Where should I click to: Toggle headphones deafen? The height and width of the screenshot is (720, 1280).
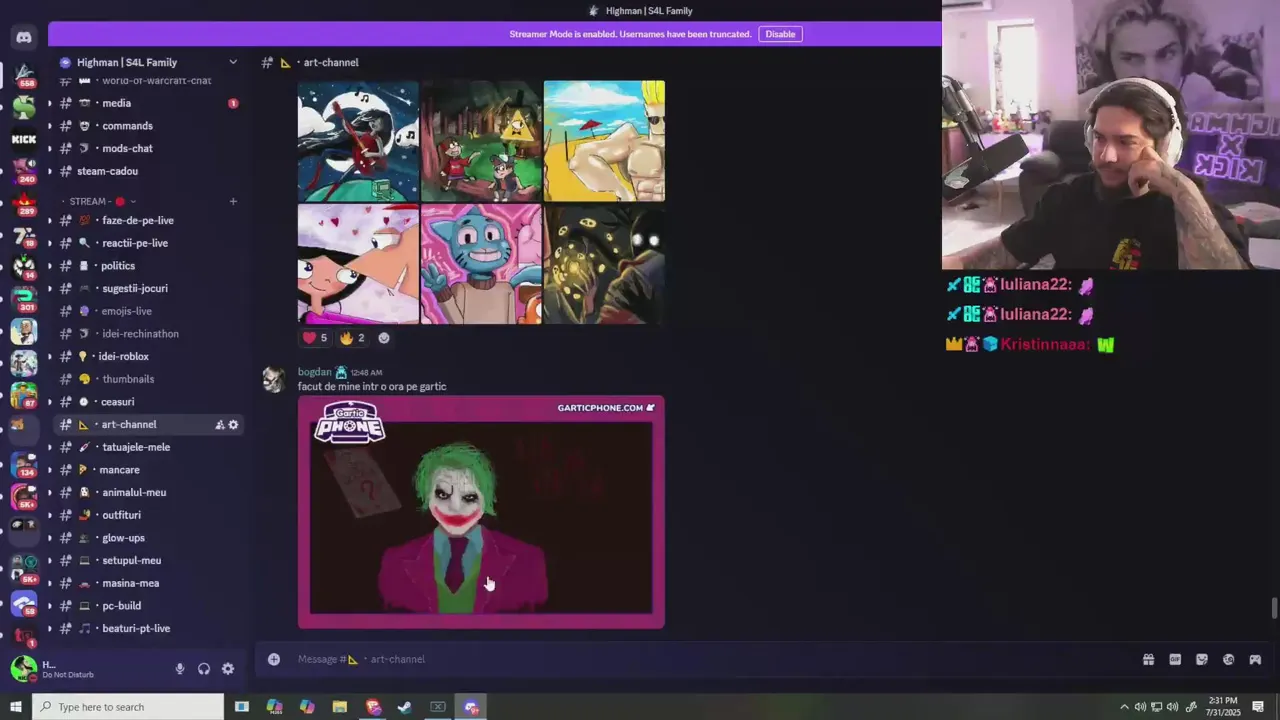(x=204, y=669)
